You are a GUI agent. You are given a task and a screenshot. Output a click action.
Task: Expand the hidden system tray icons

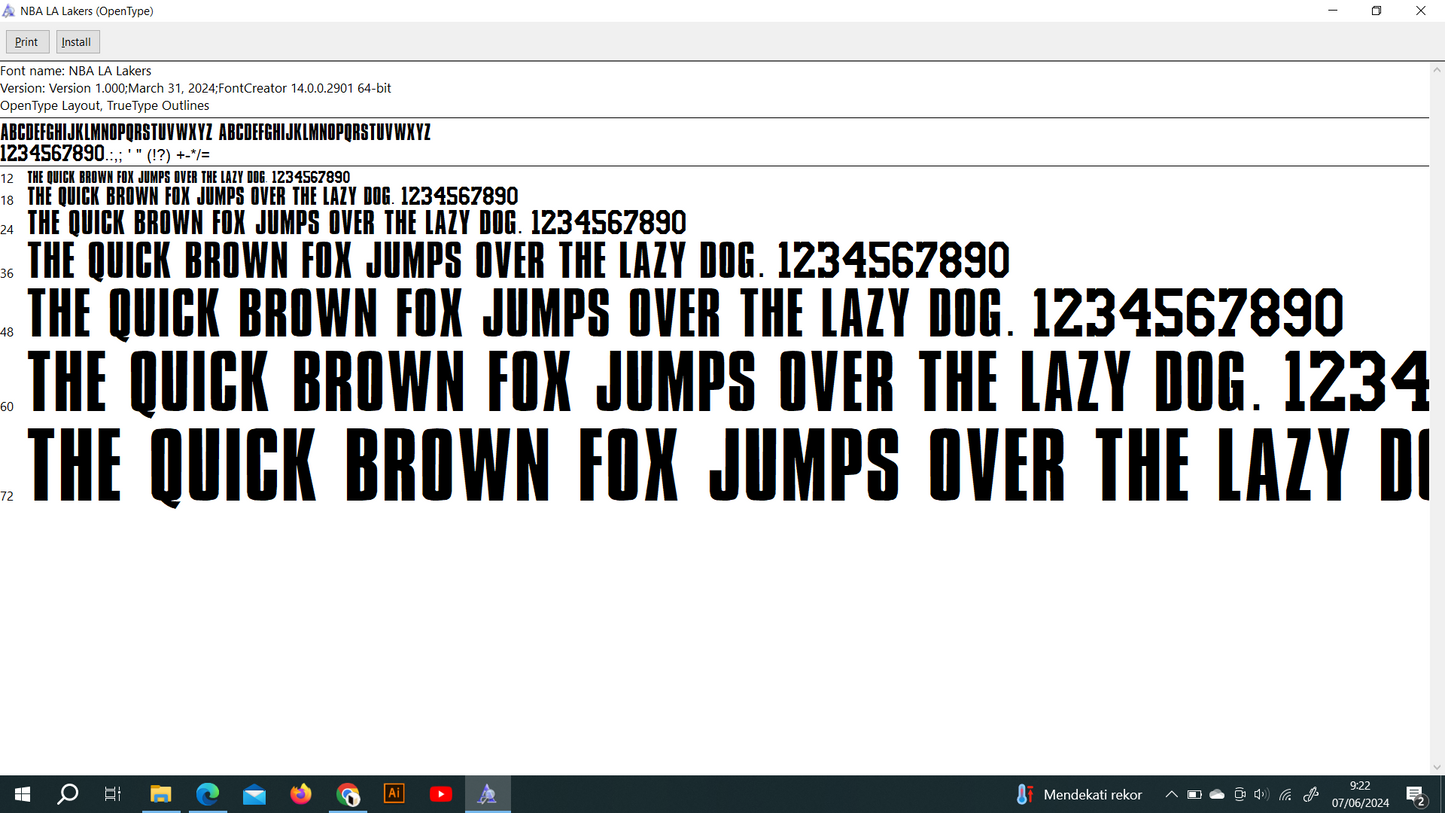click(1171, 794)
